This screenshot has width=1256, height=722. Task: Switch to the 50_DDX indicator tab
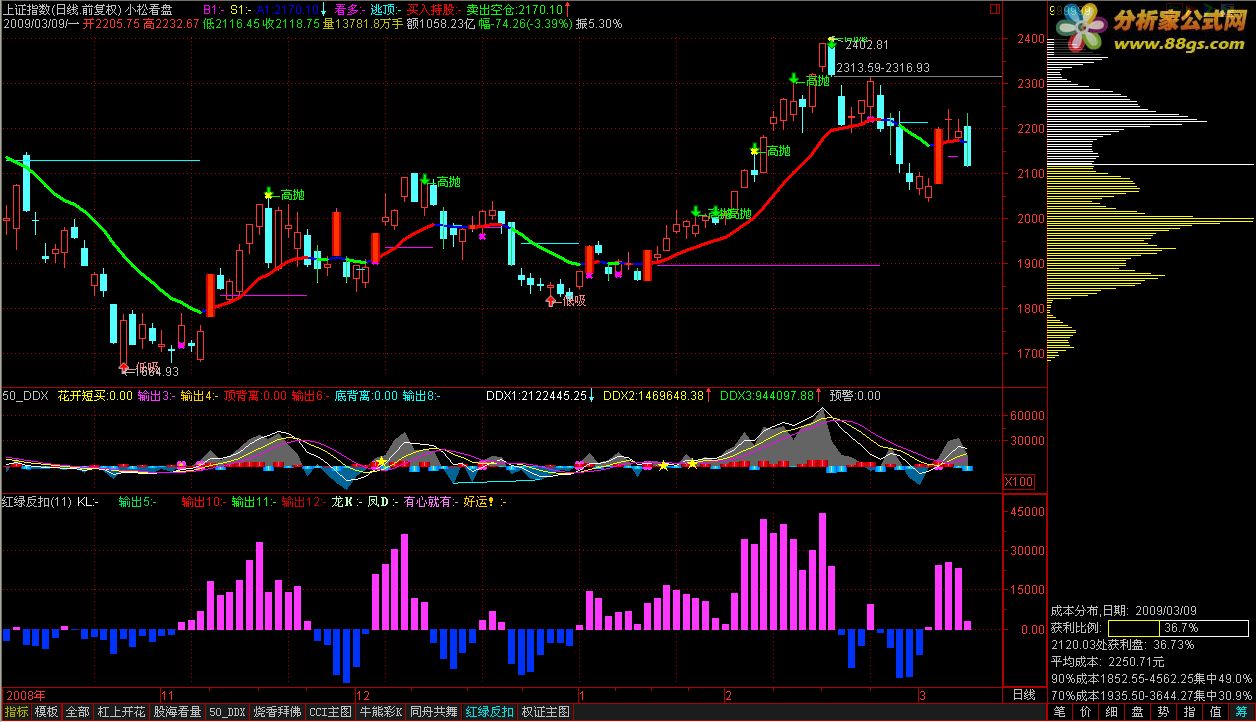click(x=228, y=713)
